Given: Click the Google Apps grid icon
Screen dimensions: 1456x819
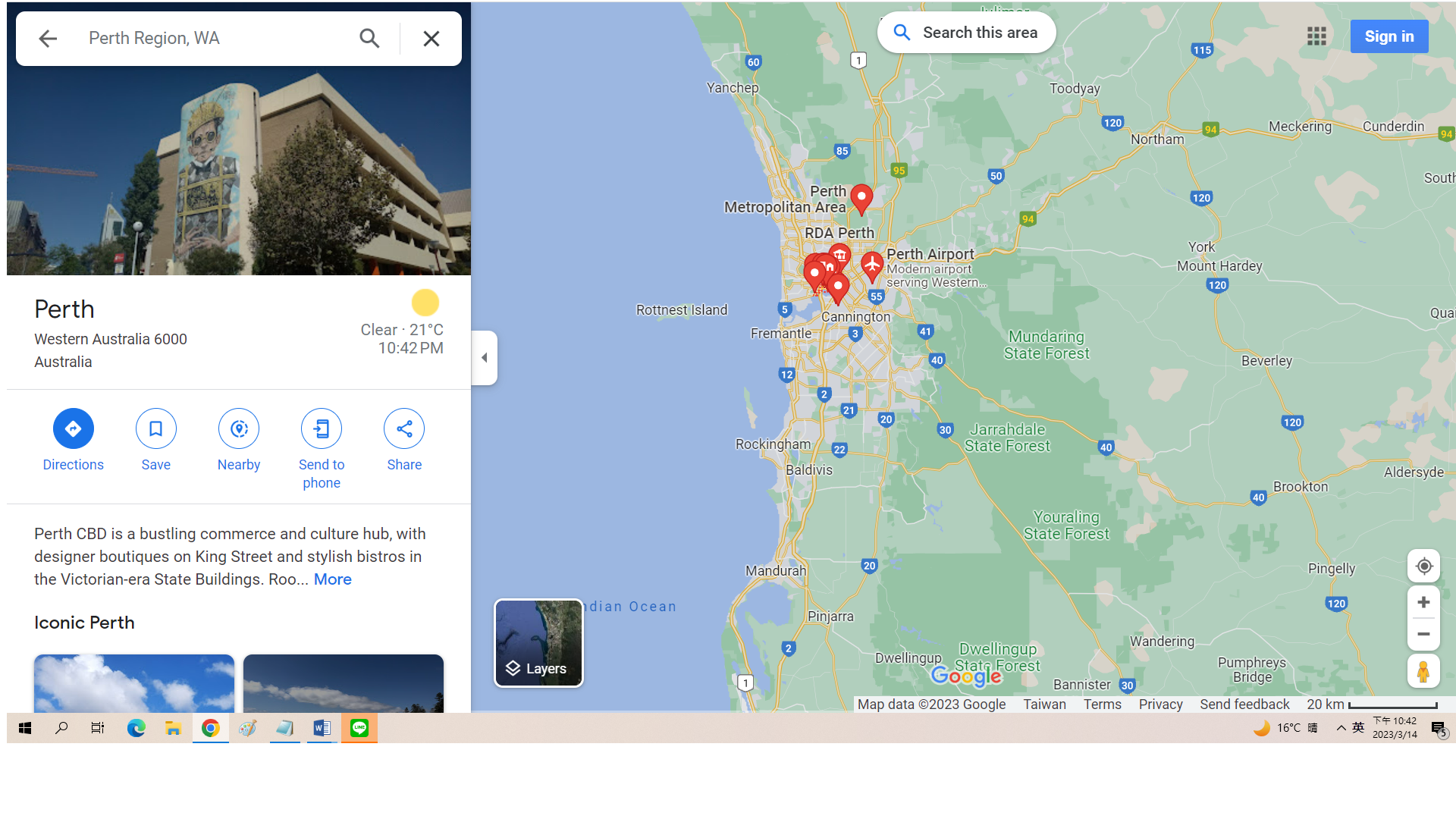Looking at the screenshot, I should (1317, 36).
